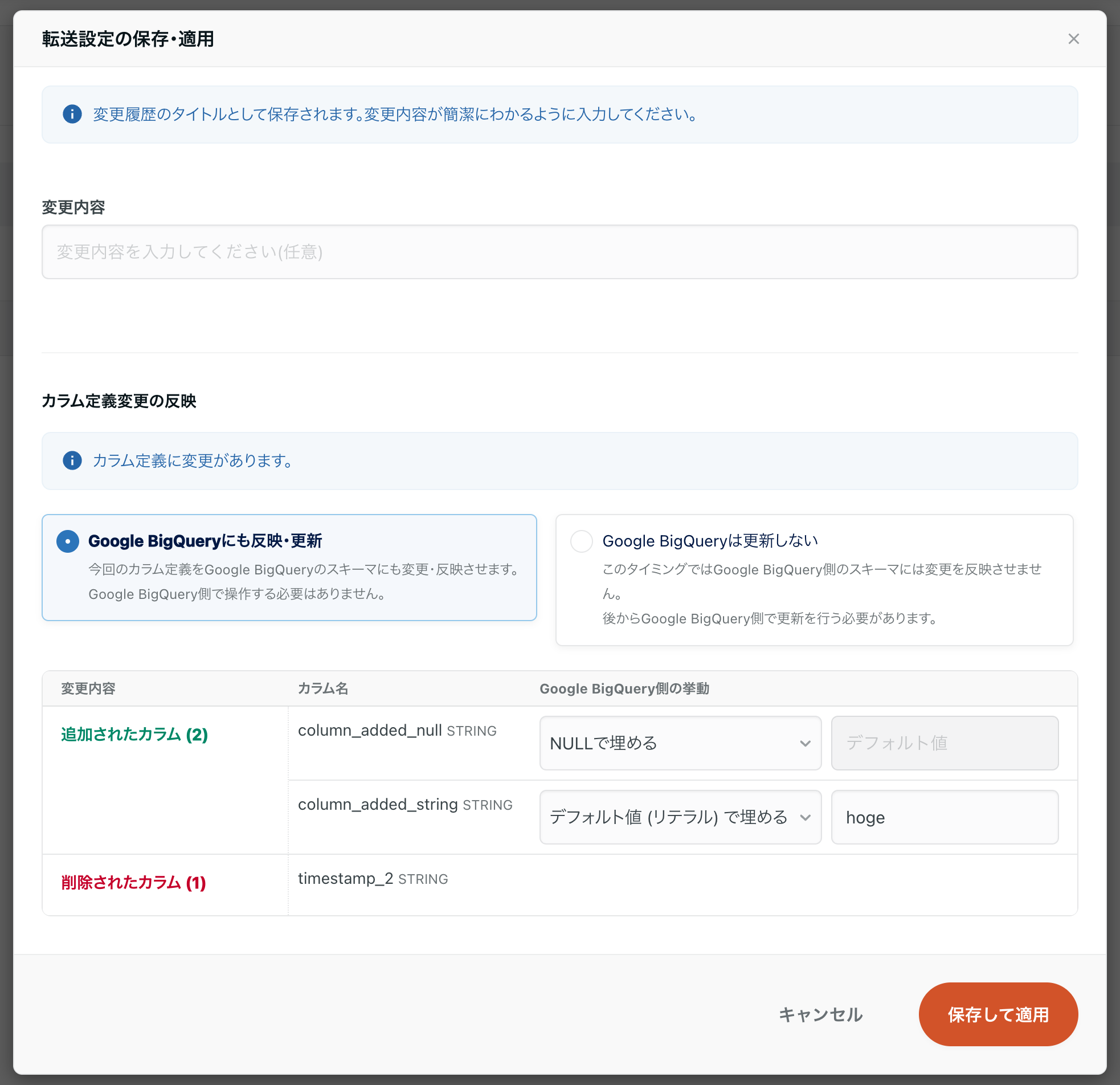Click the カラム名 column header

tap(323, 688)
